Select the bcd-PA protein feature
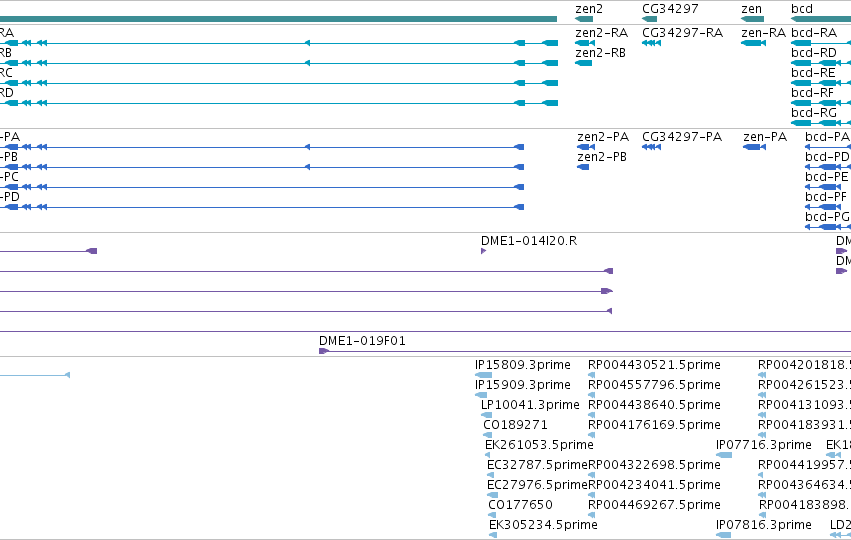This screenshot has height=540, width=851. pyautogui.click(x=828, y=147)
